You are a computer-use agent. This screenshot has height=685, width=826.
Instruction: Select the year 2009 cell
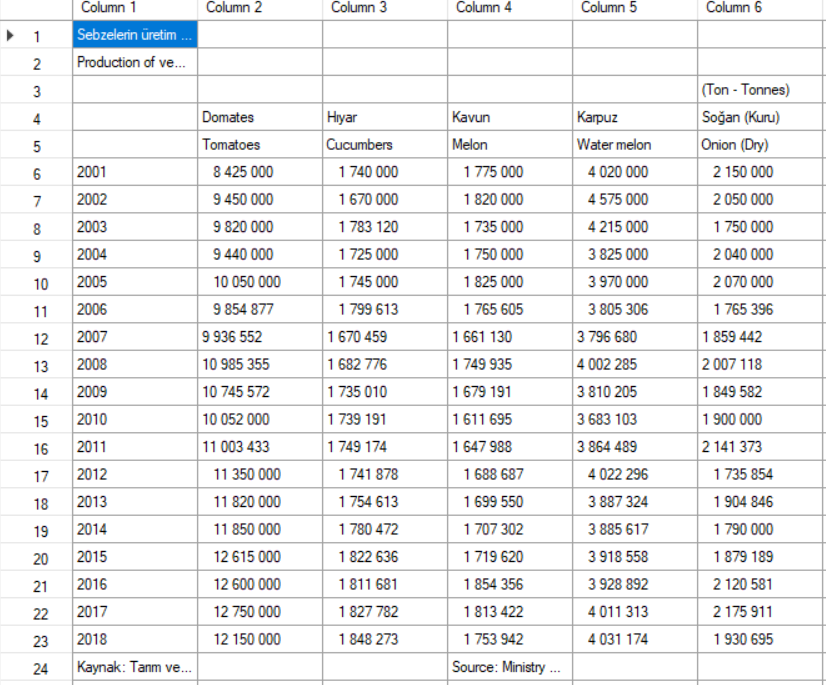click(x=135, y=392)
